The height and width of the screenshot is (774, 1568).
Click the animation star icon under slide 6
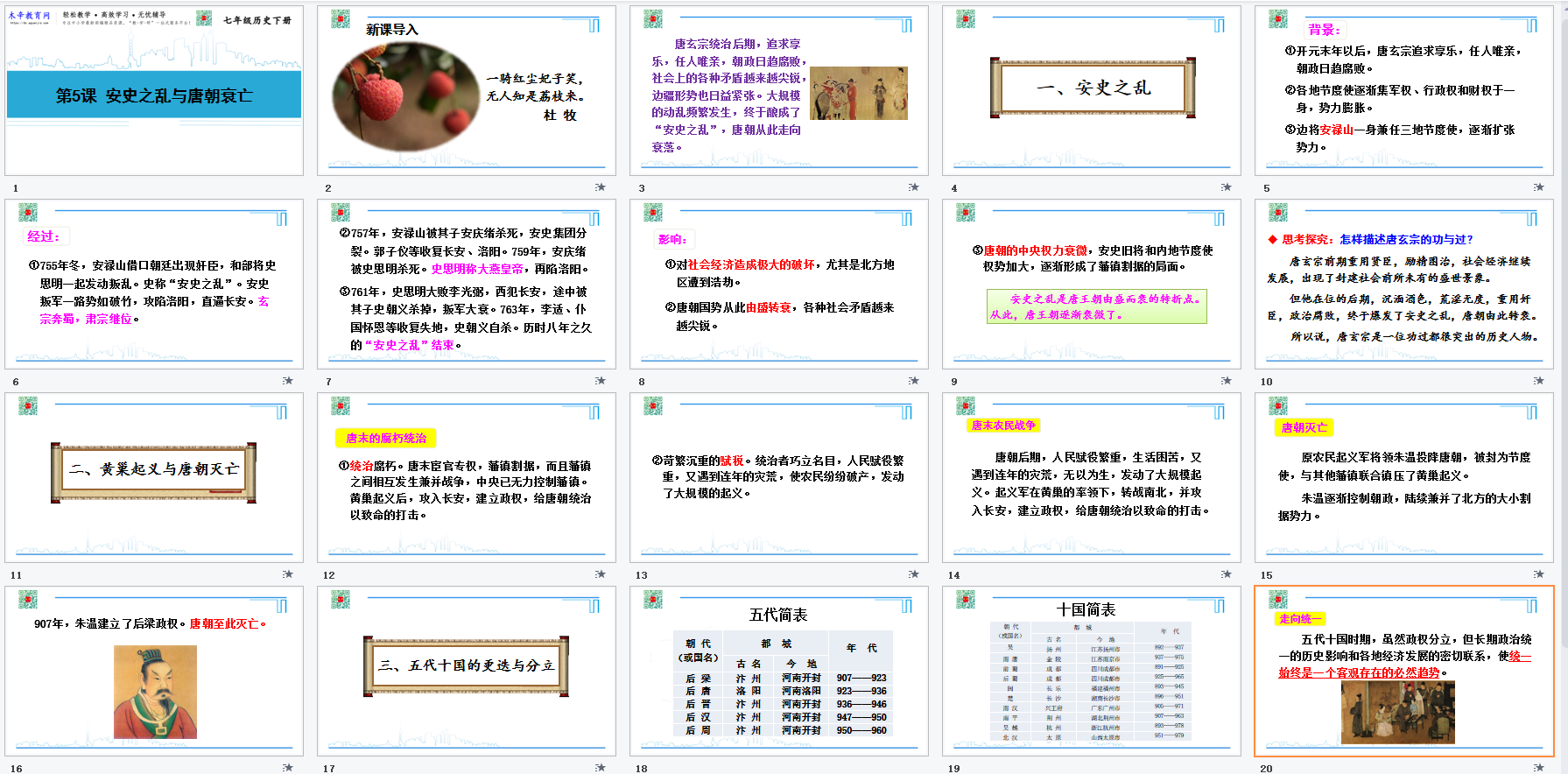(287, 381)
